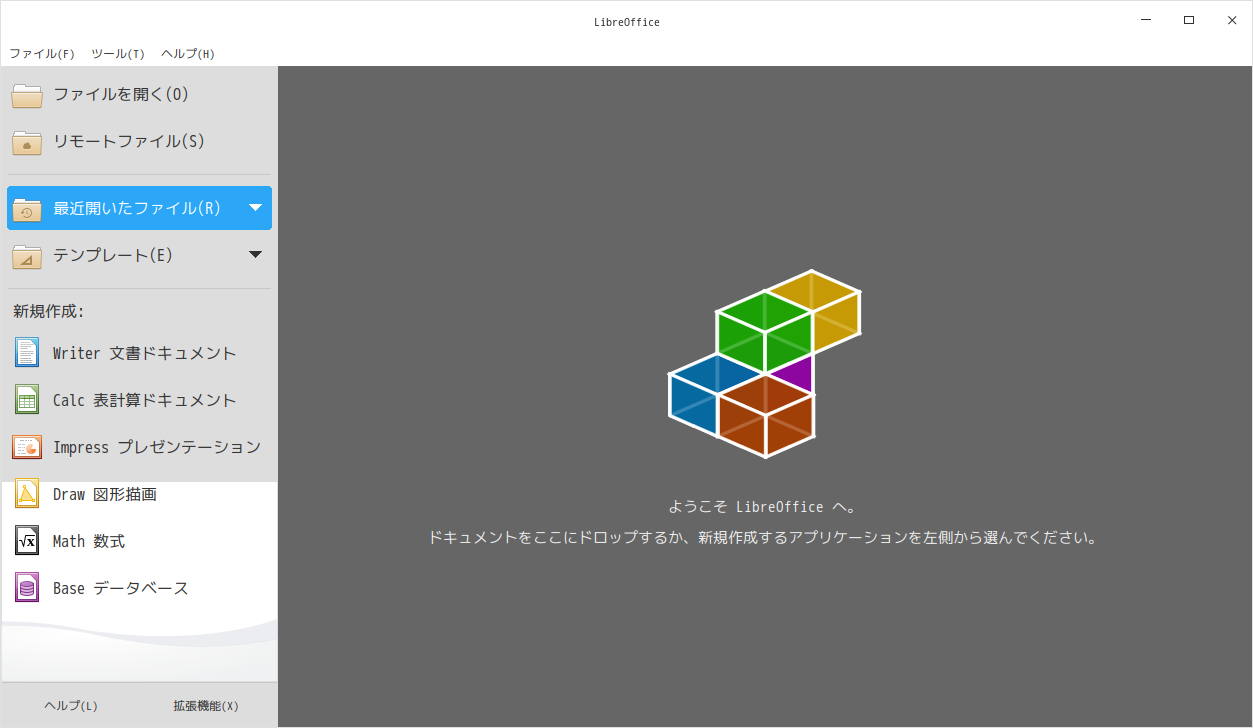This screenshot has width=1253, height=728.
Task: Open the ファイル(F) menu
Action: 42,54
